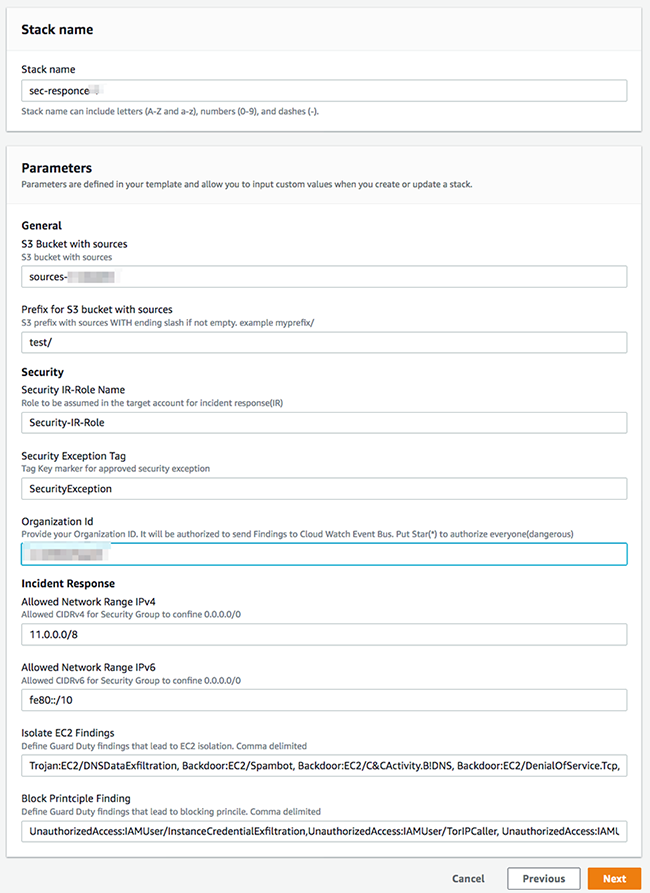Screen dimensions: 650x893
Task: Cancel the stack creation
Action: pos(467,878)
